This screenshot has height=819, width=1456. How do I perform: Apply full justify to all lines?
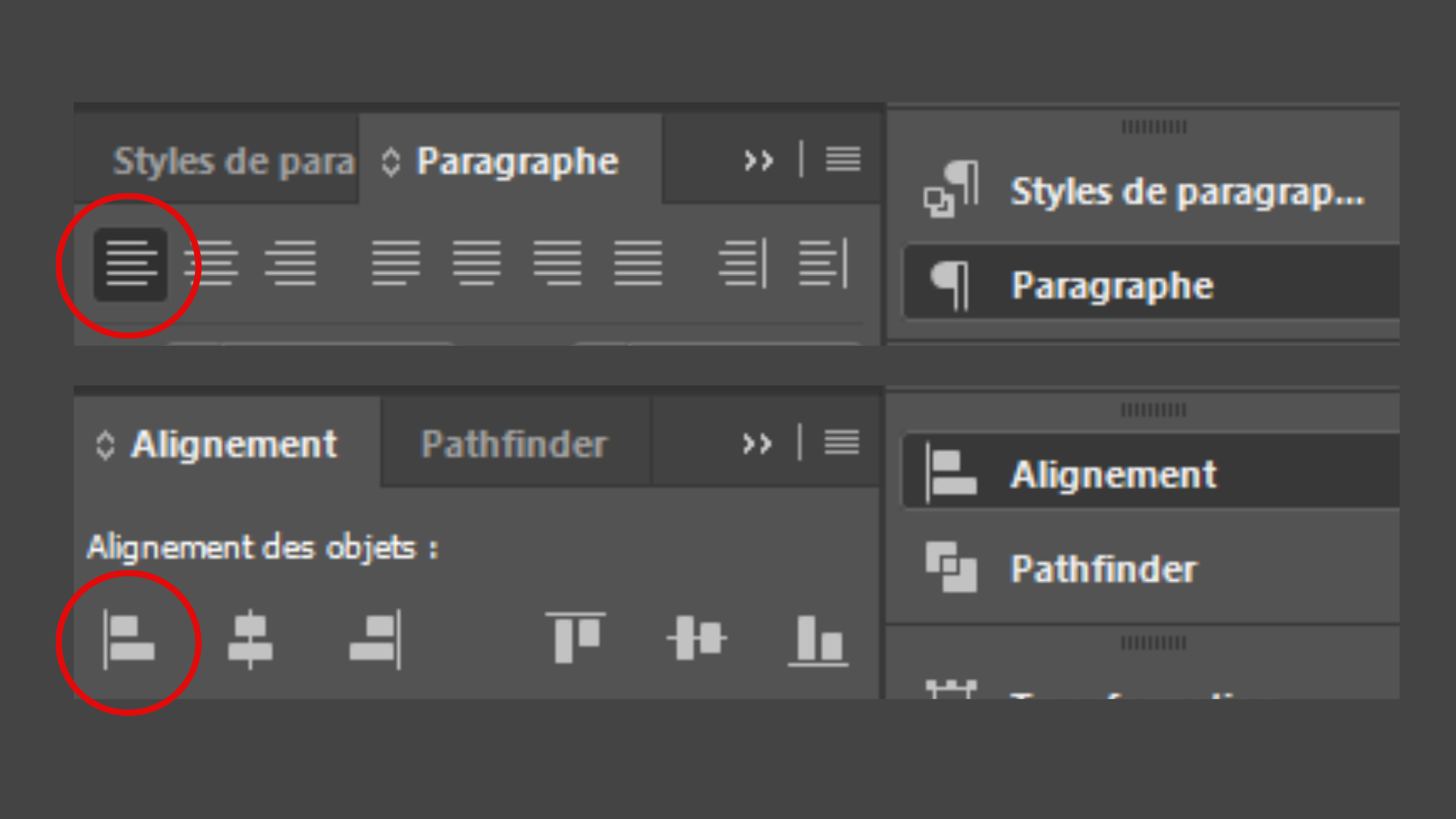pyautogui.click(x=638, y=264)
